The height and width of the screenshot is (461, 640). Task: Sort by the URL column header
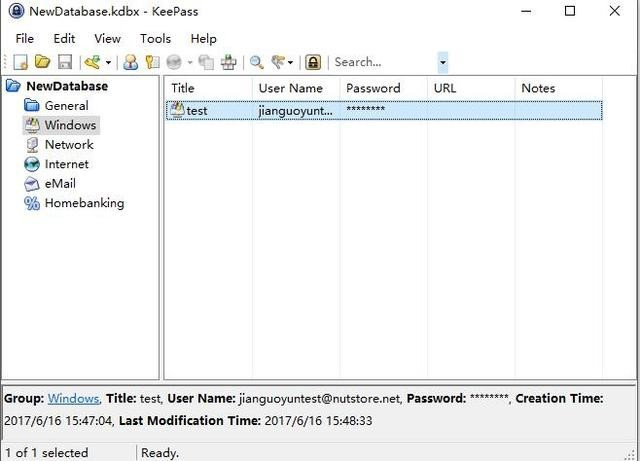pyautogui.click(x=471, y=88)
